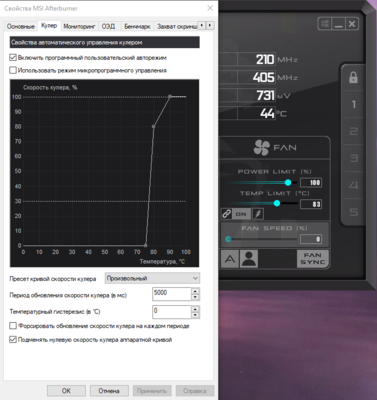Image resolution: width=377 pixels, height=400 pixels.
Task: Increase fan speed update period stepper
Action: tap(195, 291)
